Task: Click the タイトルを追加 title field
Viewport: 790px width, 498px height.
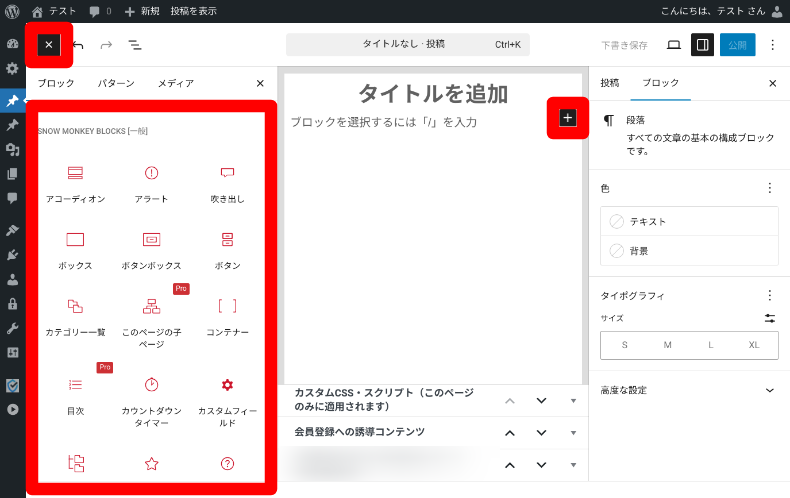Action: click(433, 94)
